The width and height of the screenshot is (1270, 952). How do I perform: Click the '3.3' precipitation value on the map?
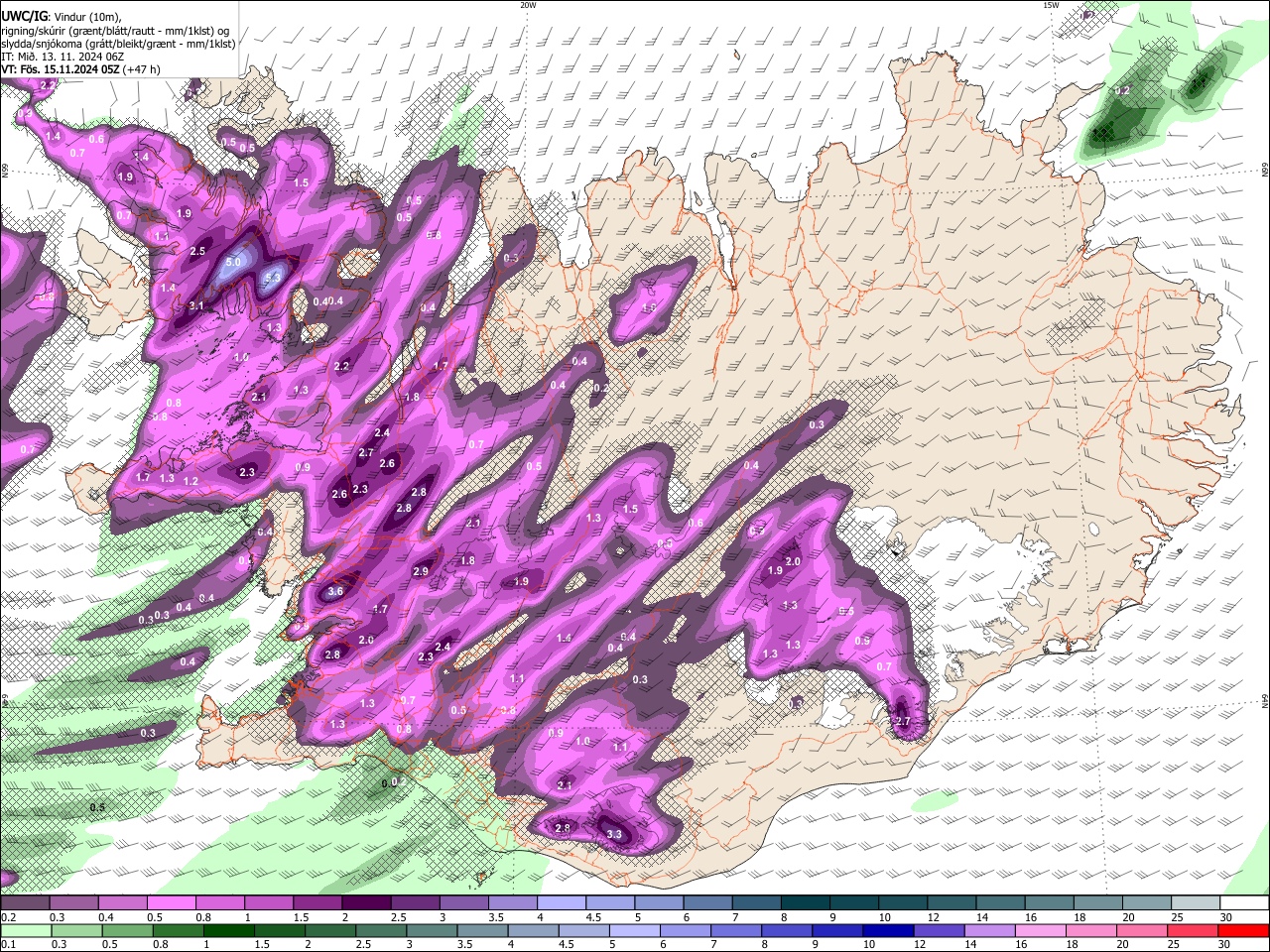coord(614,835)
